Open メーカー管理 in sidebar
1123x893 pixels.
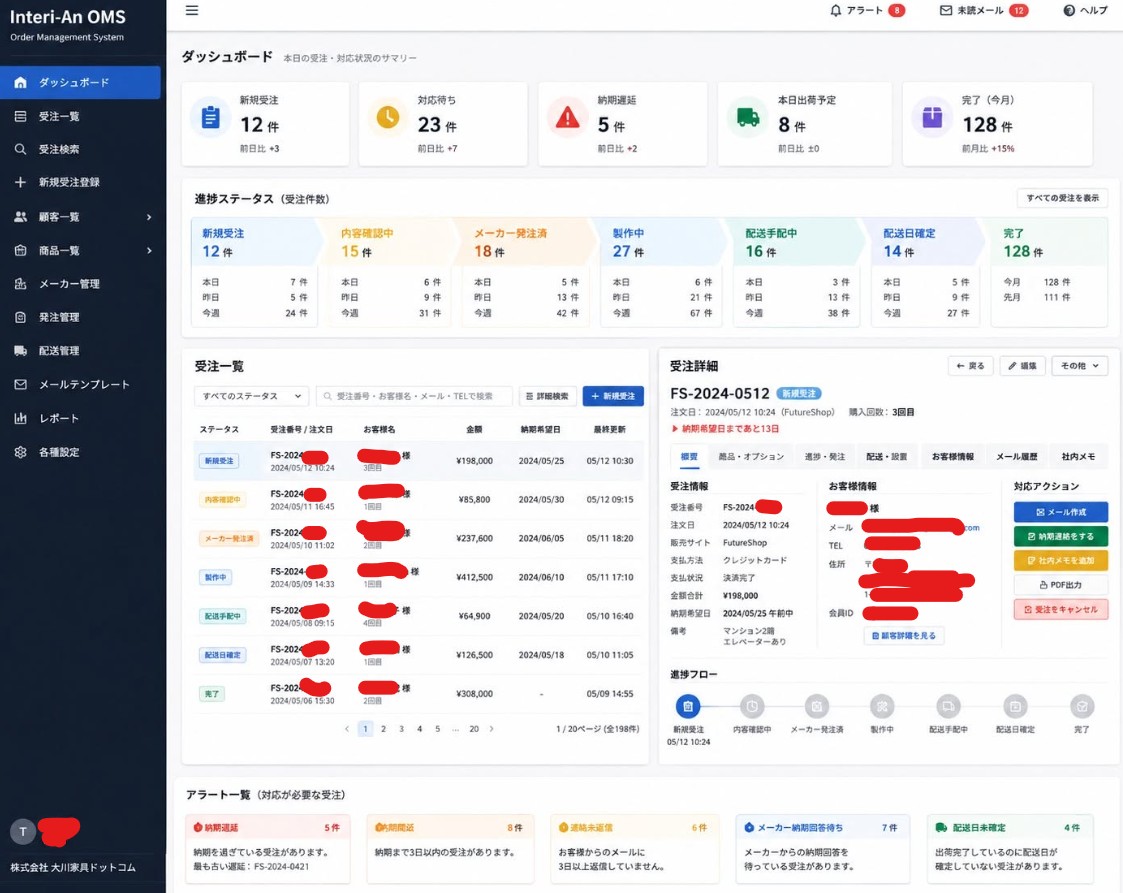point(80,284)
